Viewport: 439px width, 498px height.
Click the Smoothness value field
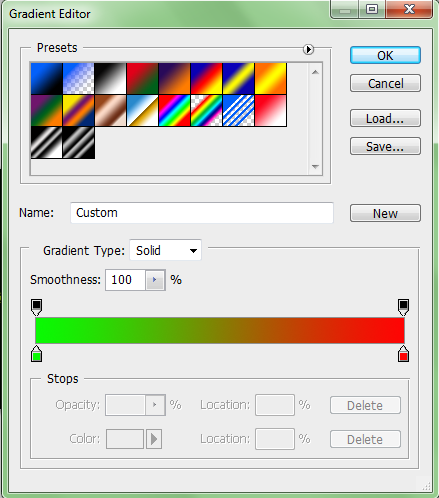pyautogui.click(x=125, y=280)
